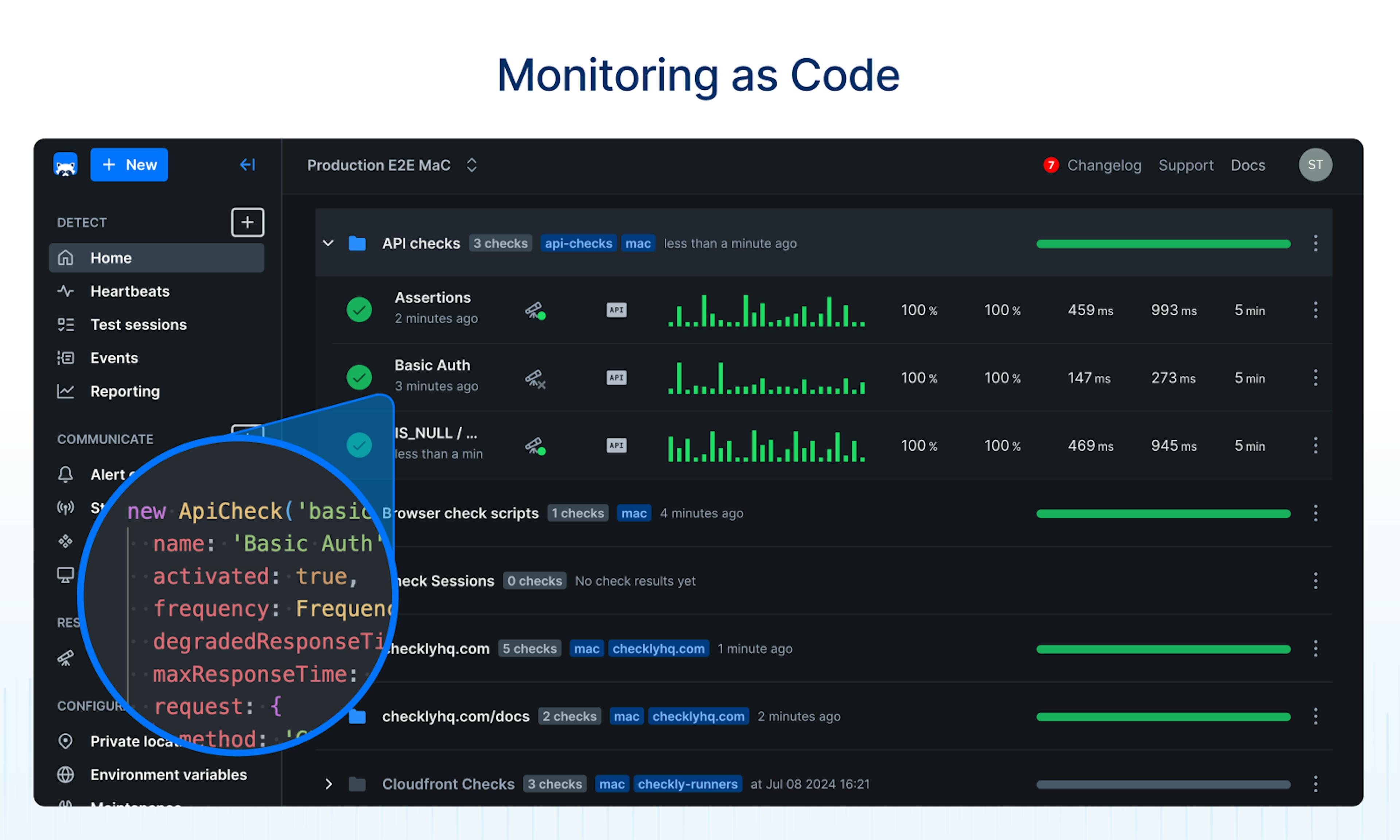Click the 0 checks badge
This screenshot has width=1400, height=840.
tap(534, 581)
